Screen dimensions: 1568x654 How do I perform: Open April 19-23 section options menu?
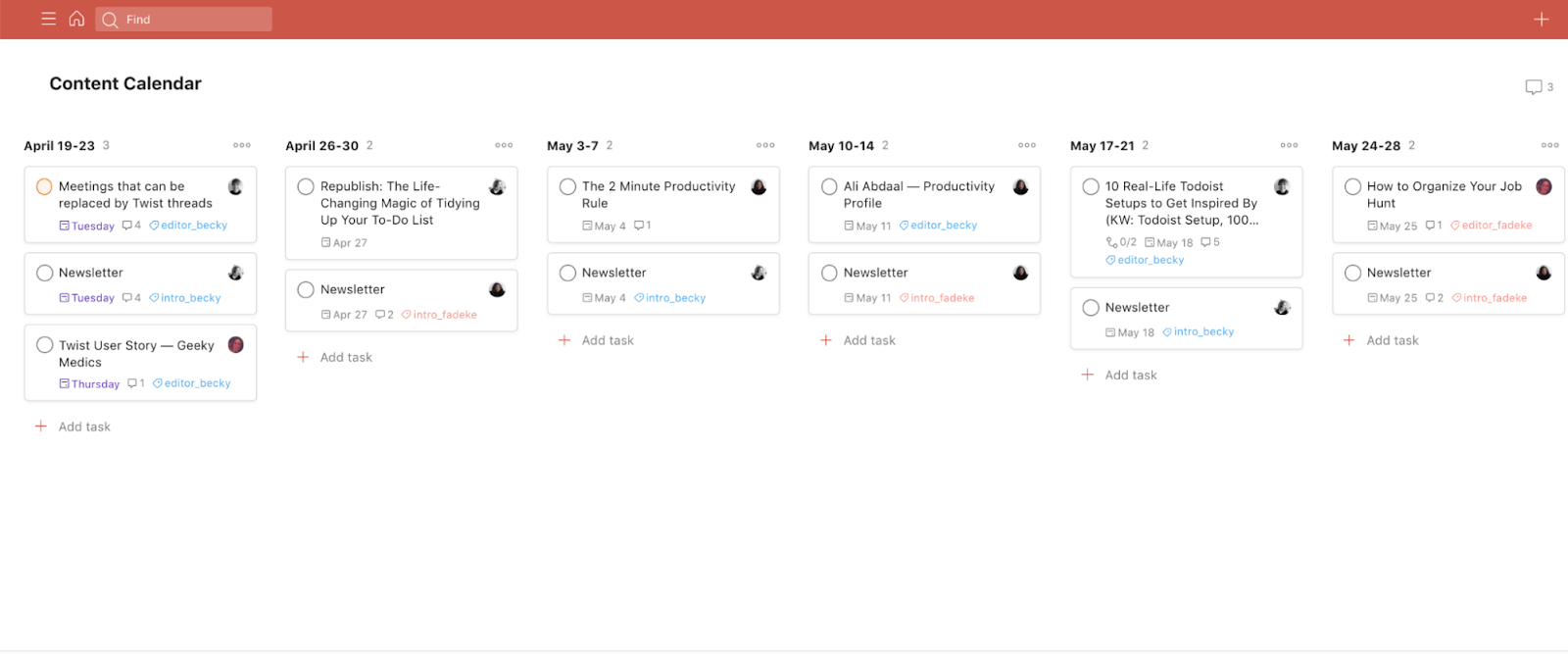242,145
